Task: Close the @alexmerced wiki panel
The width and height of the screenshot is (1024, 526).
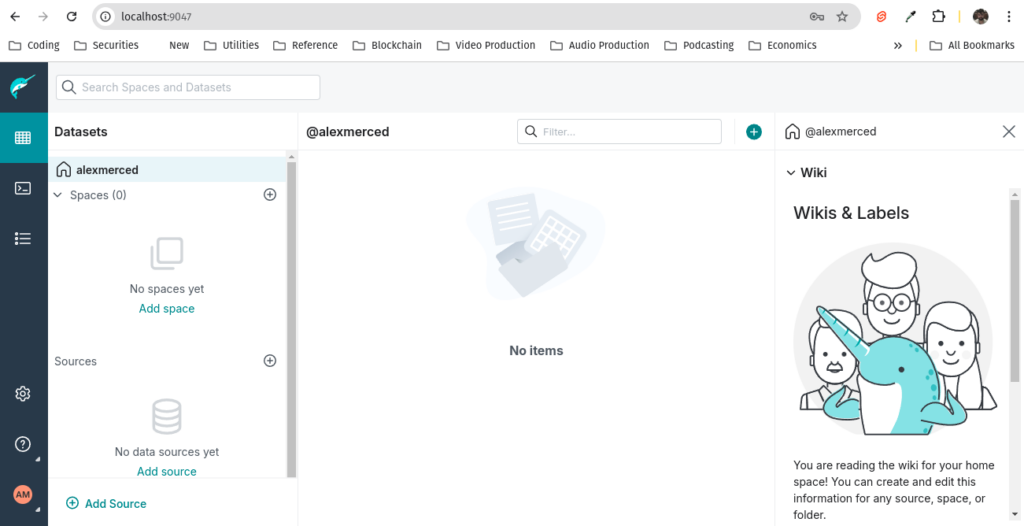Action: (1008, 131)
